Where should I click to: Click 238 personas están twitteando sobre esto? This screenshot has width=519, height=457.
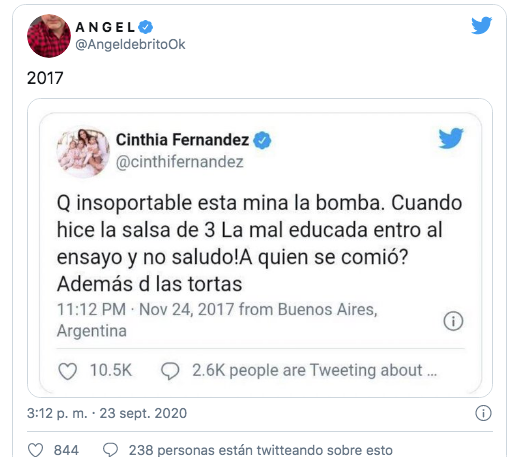tap(260, 450)
